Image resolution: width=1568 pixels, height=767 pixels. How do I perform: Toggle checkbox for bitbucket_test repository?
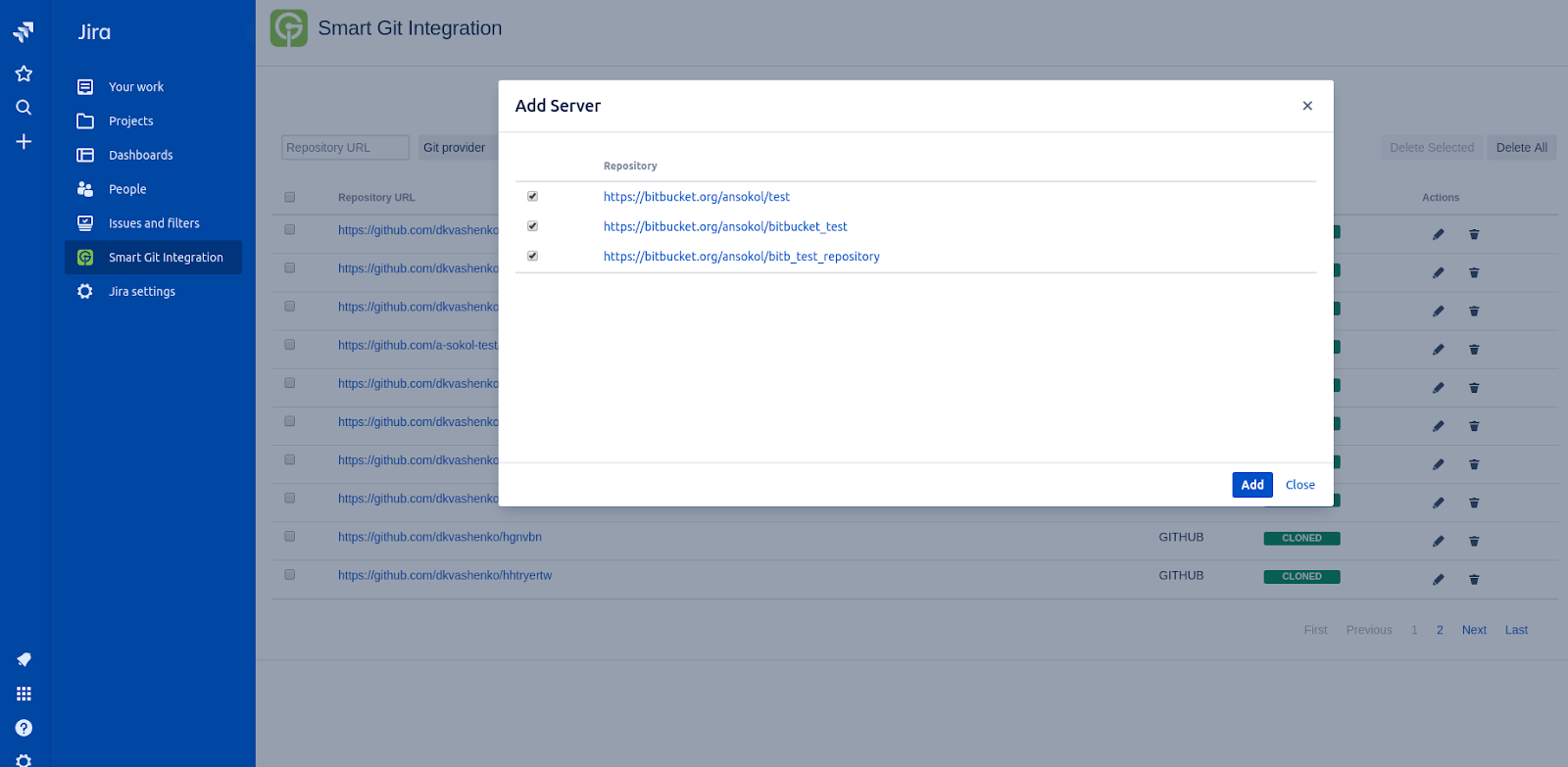coord(532,226)
